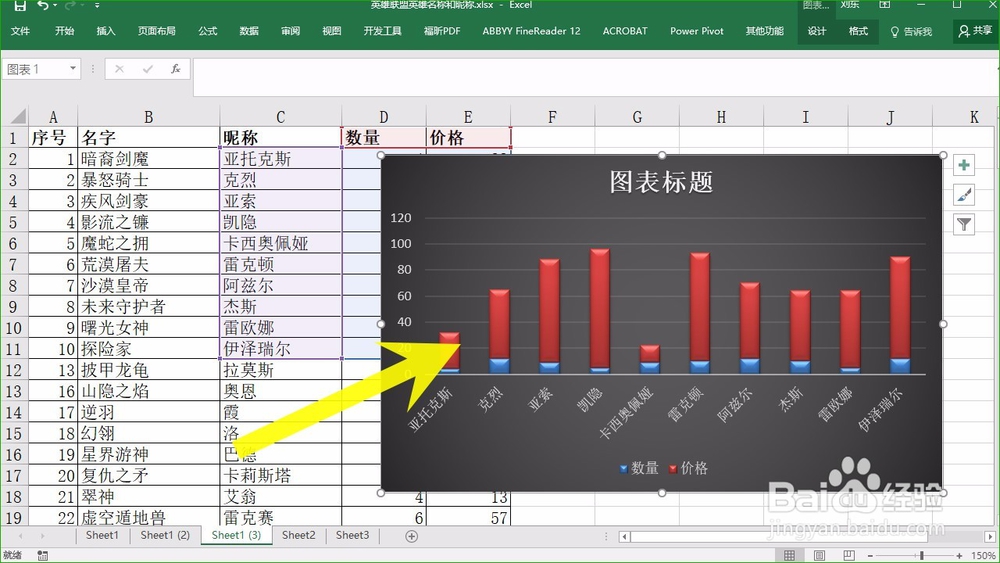The height and width of the screenshot is (563, 1000).
Task: Open the 文件 menu tab
Action: [x=20, y=31]
